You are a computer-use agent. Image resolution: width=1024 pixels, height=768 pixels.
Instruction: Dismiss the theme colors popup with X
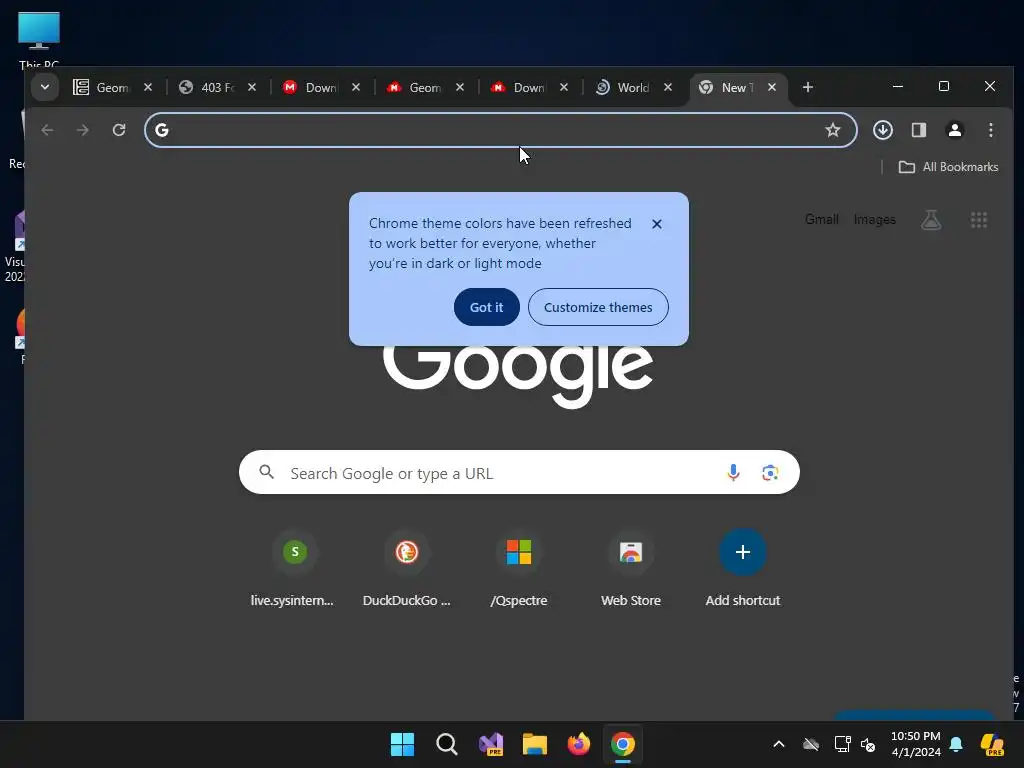point(657,224)
